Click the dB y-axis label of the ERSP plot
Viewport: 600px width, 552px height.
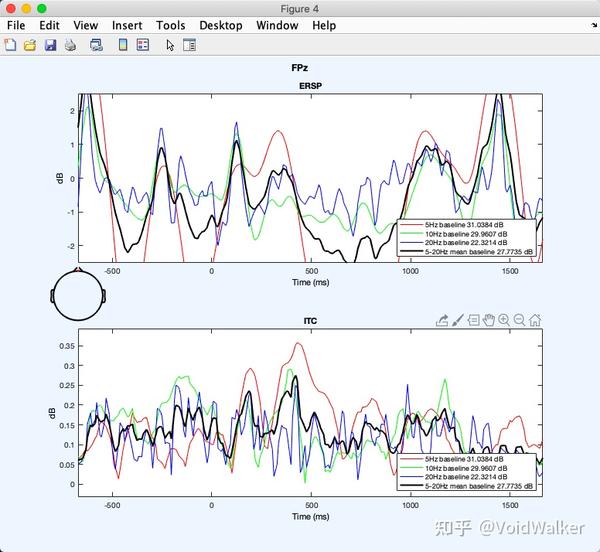[60, 178]
